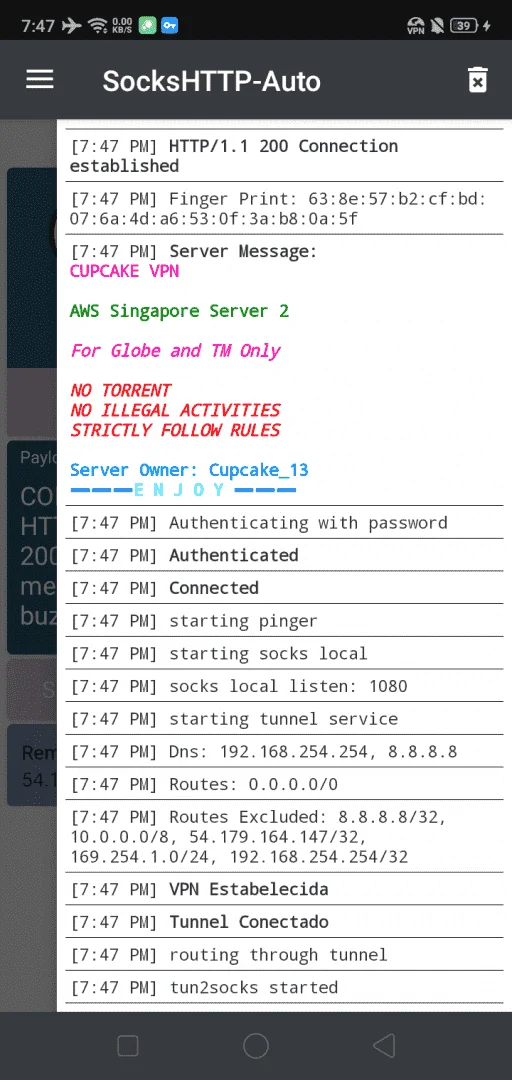Tap the Android back triangle button
Image resolution: width=512 pixels, height=1080 pixels.
tap(384, 1046)
